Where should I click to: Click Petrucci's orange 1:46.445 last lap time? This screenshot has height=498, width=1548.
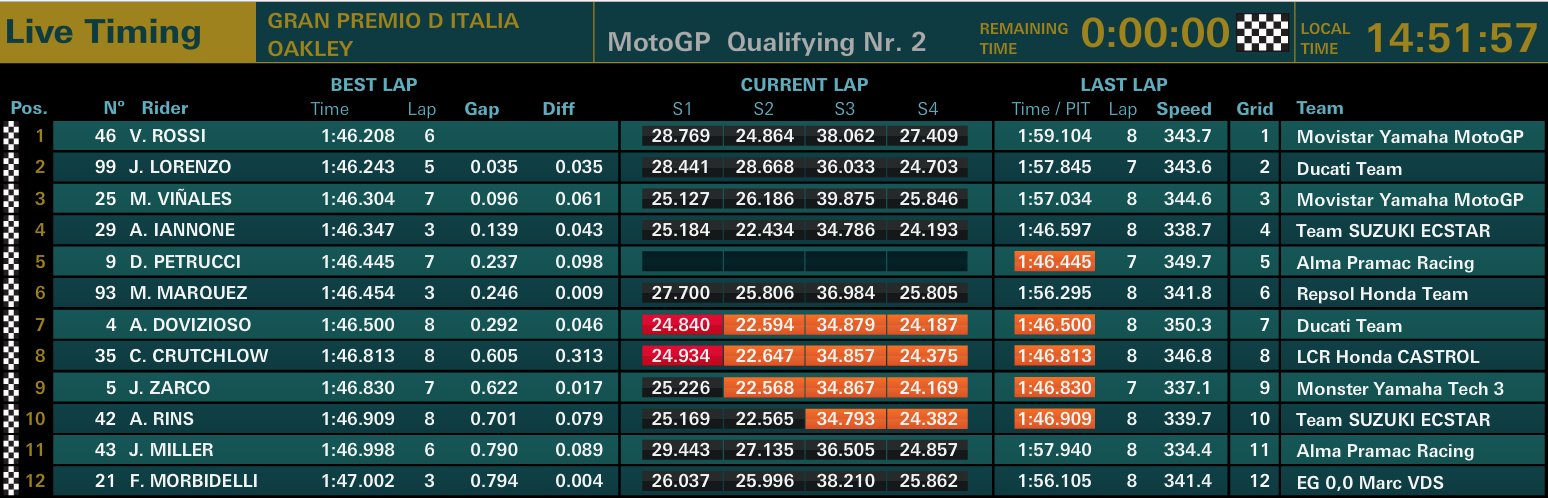(x=1054, y=262)
